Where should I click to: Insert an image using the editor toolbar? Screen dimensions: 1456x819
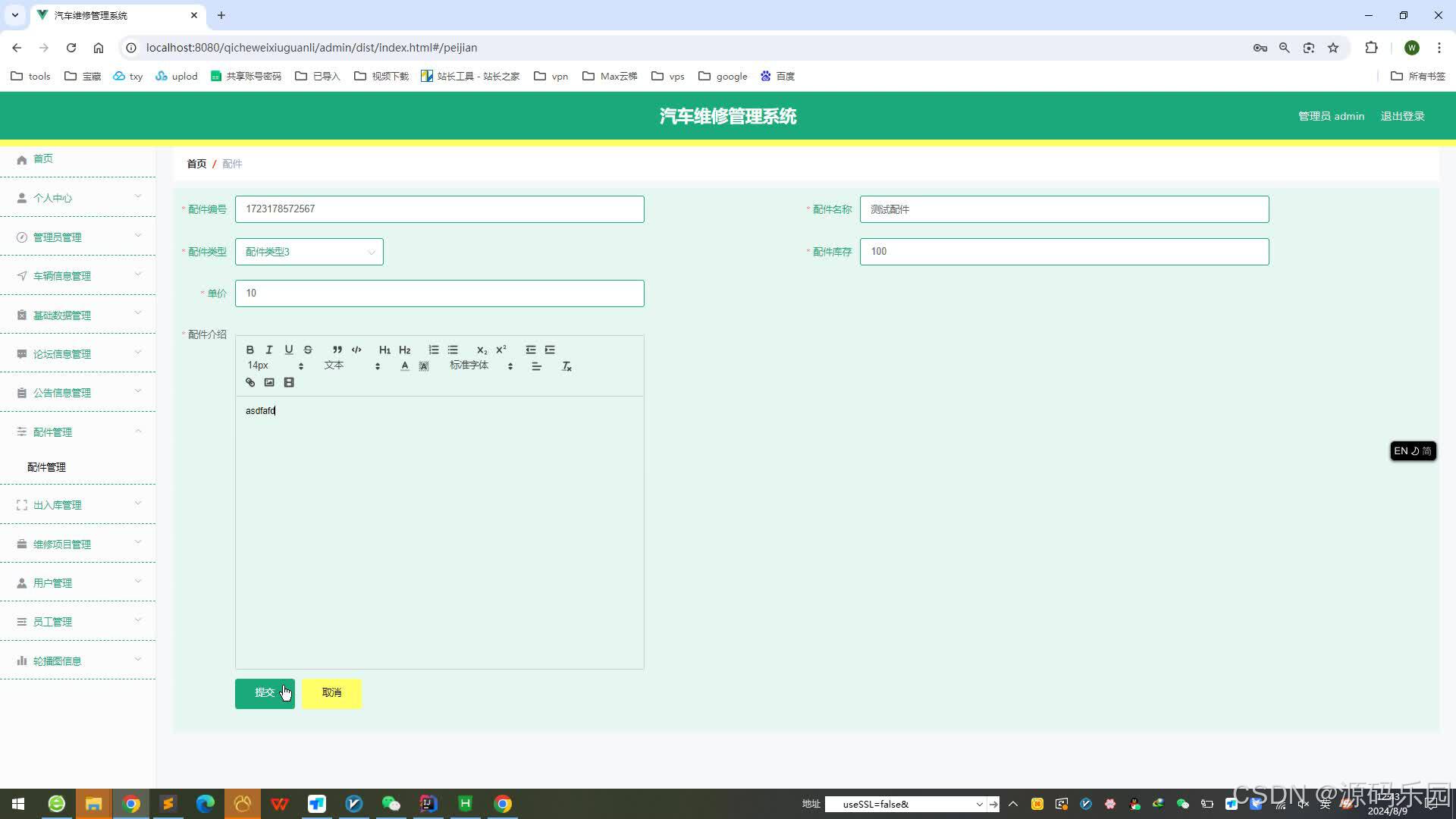269,382
